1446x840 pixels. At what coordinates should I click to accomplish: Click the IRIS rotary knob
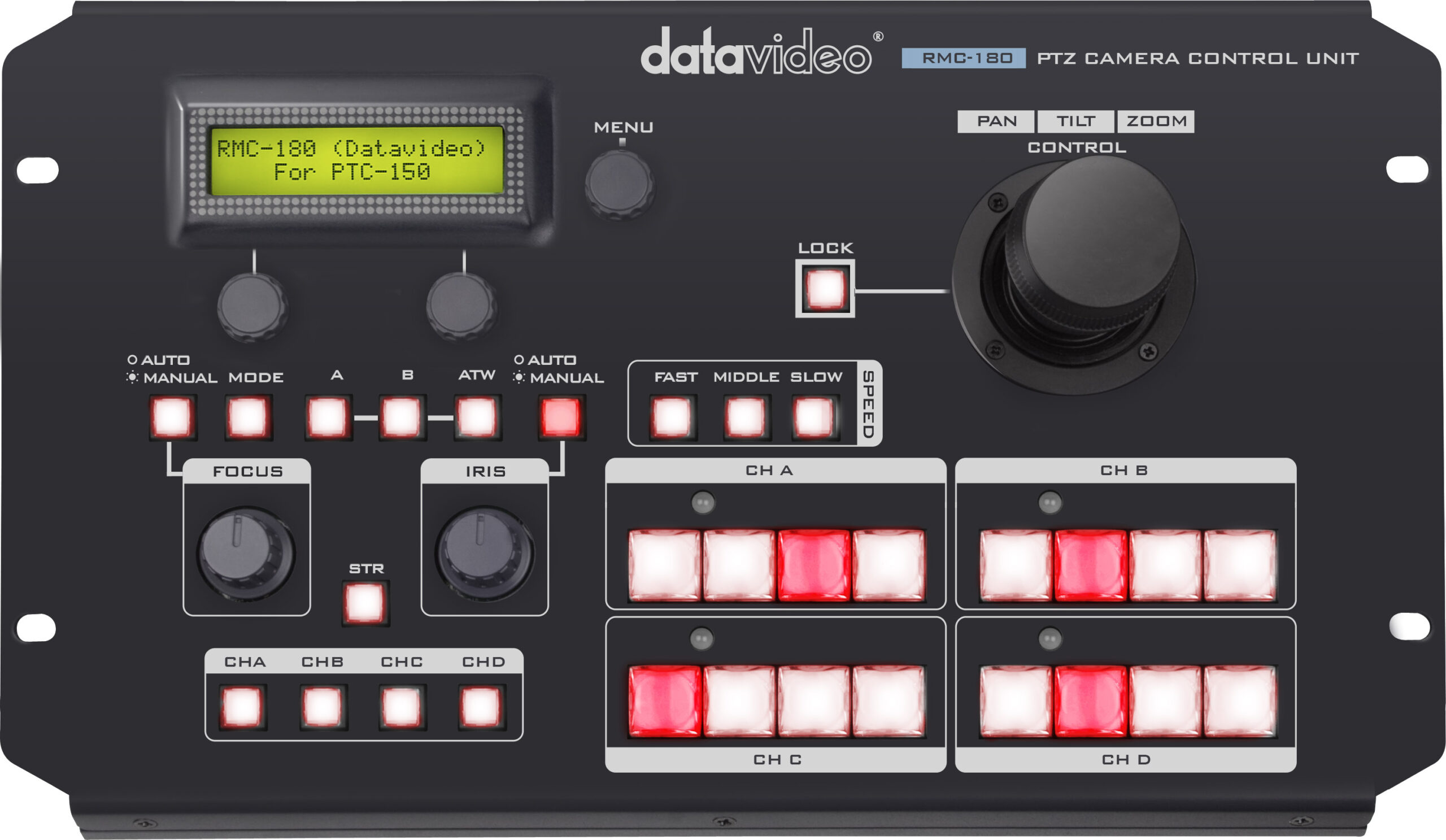484,554
